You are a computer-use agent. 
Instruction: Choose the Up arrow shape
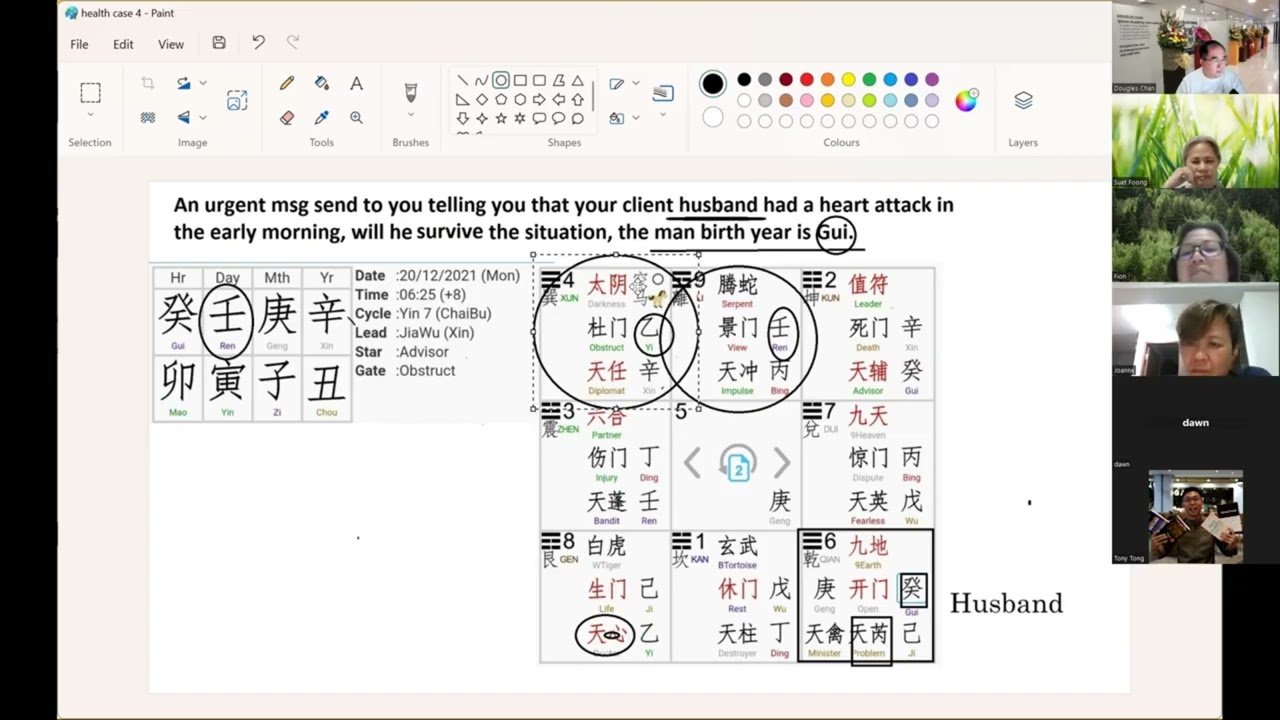577,100
